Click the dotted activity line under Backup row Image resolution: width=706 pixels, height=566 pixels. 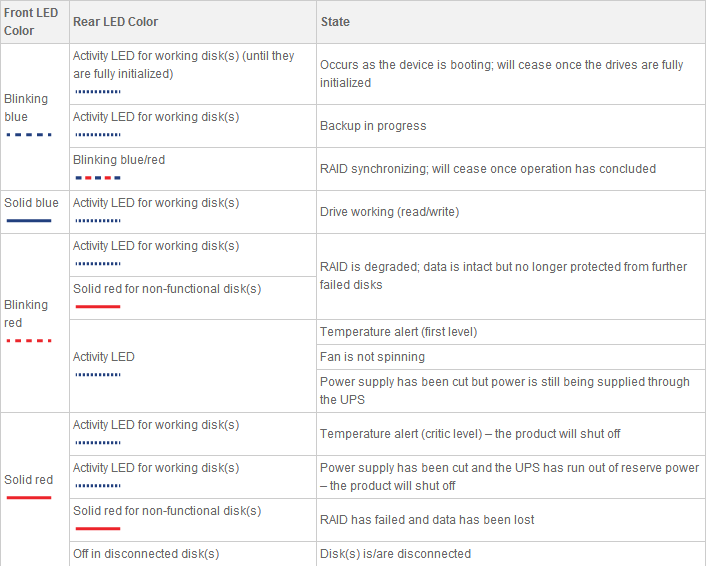[98, 135]
